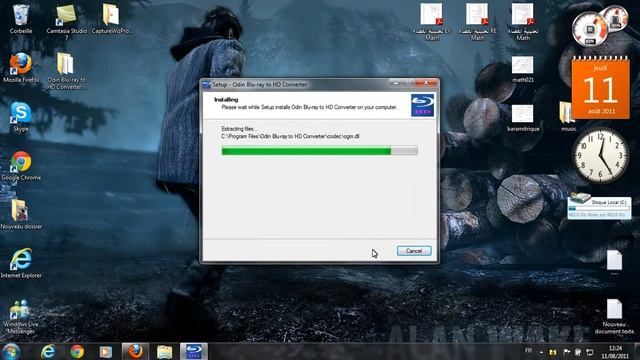Open the Corbeille recycle bin
The height and width of the screenshot is (360, 640).
coord(21,19)
